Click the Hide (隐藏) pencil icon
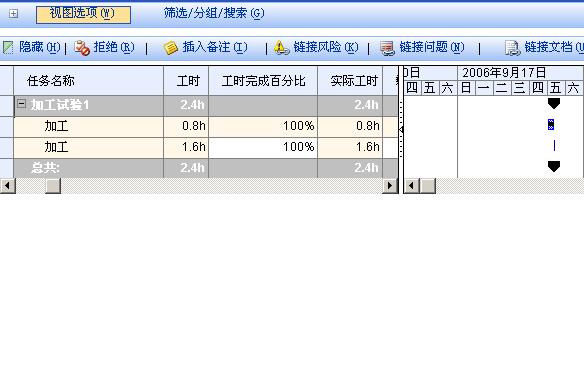Viewport: 584px width, 384px height. (x=8, y=48)
